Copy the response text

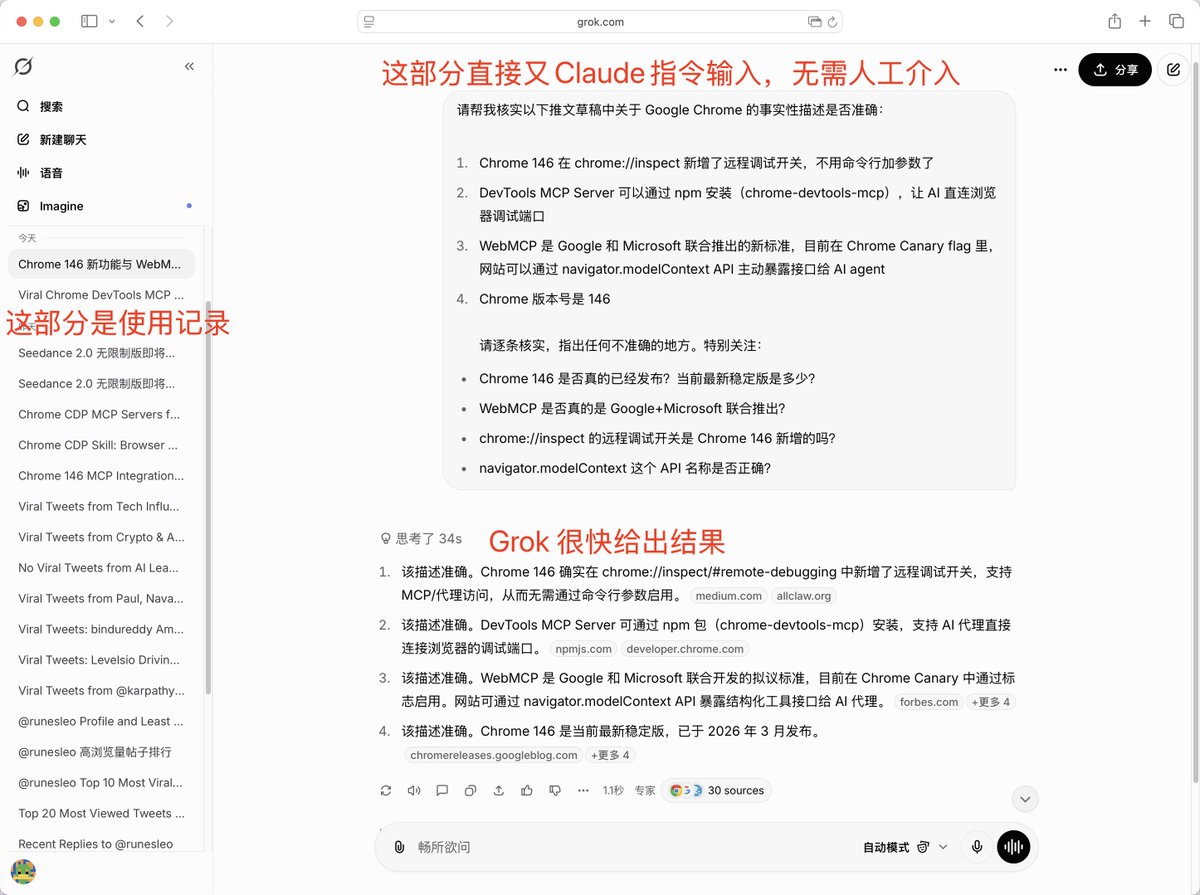tap(470, 790)
